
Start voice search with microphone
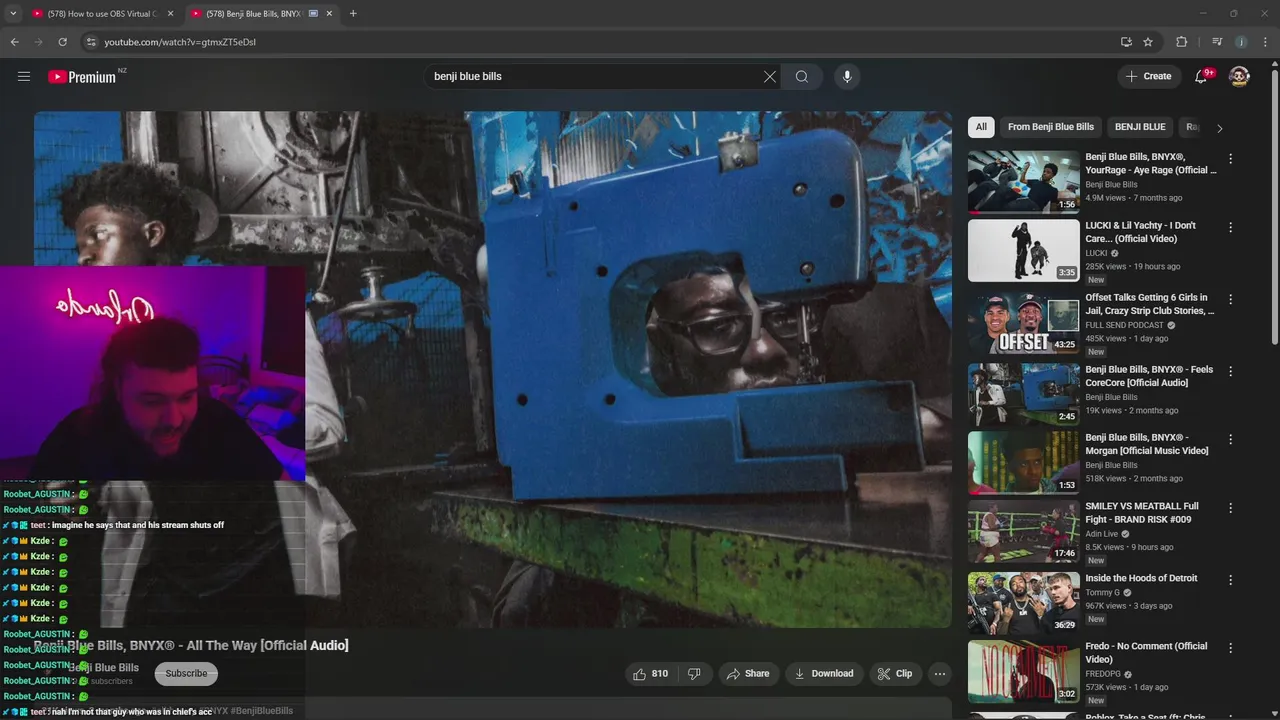(847, 76)
